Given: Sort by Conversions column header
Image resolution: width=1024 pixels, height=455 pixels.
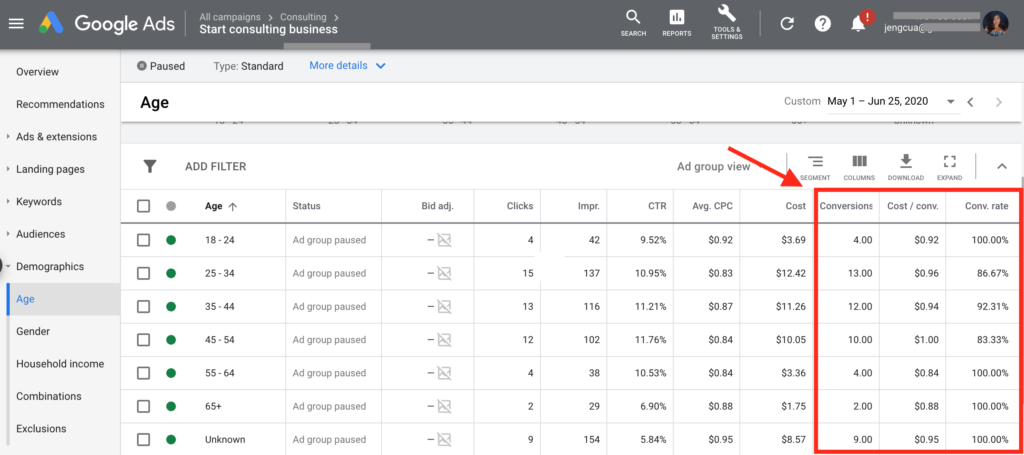Looking at the screenshot, I should 846,206.
